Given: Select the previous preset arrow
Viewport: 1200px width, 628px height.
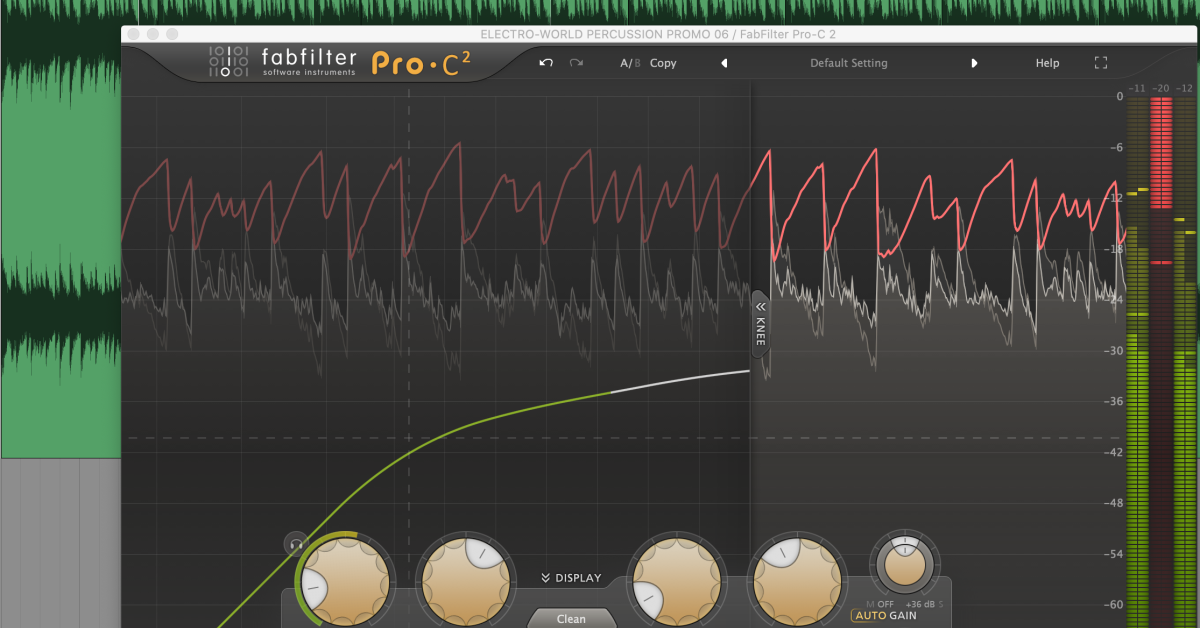Looking at the screenshot, I should (x=723, y=62).
